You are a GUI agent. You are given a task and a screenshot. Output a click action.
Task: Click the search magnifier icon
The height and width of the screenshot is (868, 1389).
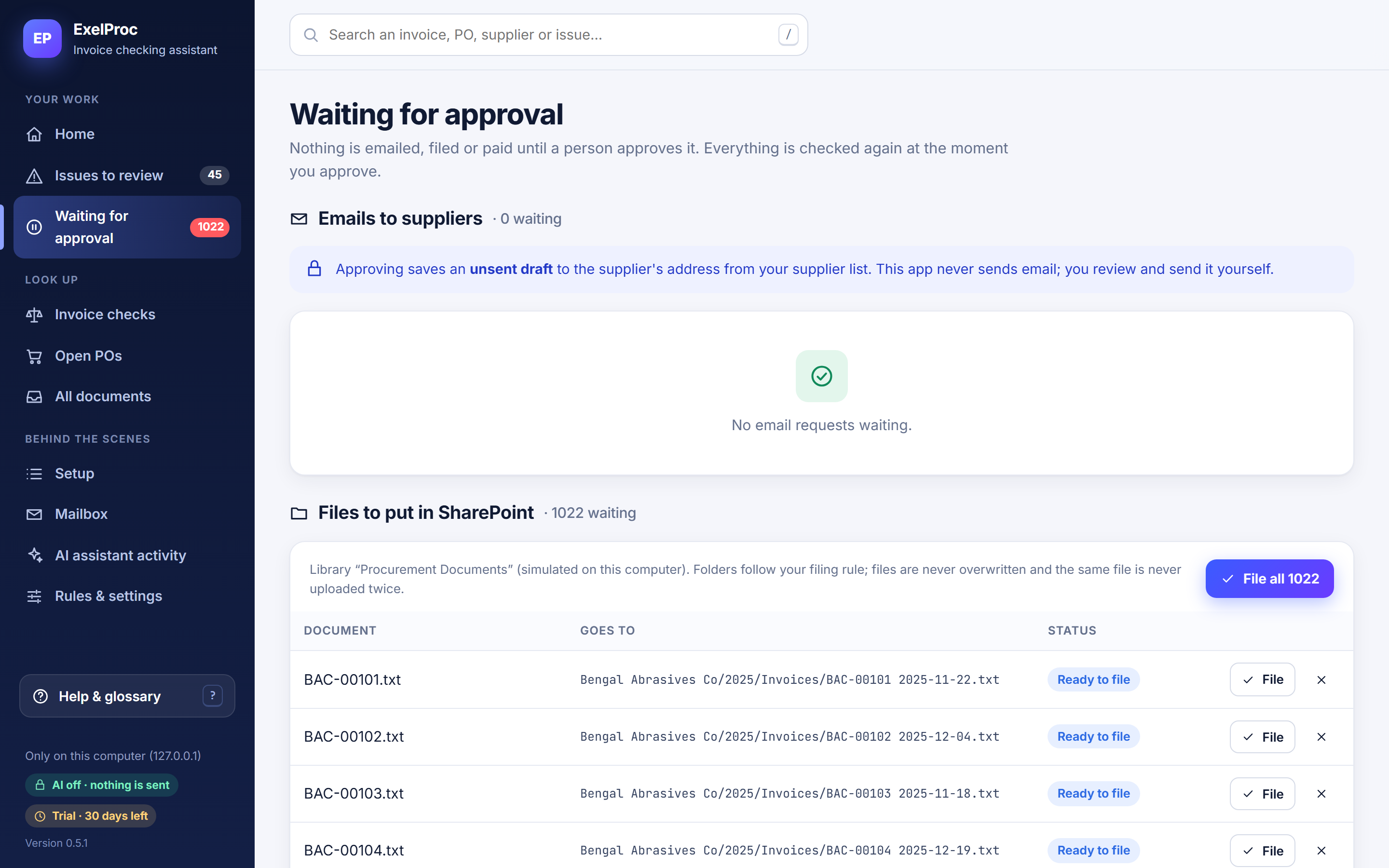click(311, 35)
